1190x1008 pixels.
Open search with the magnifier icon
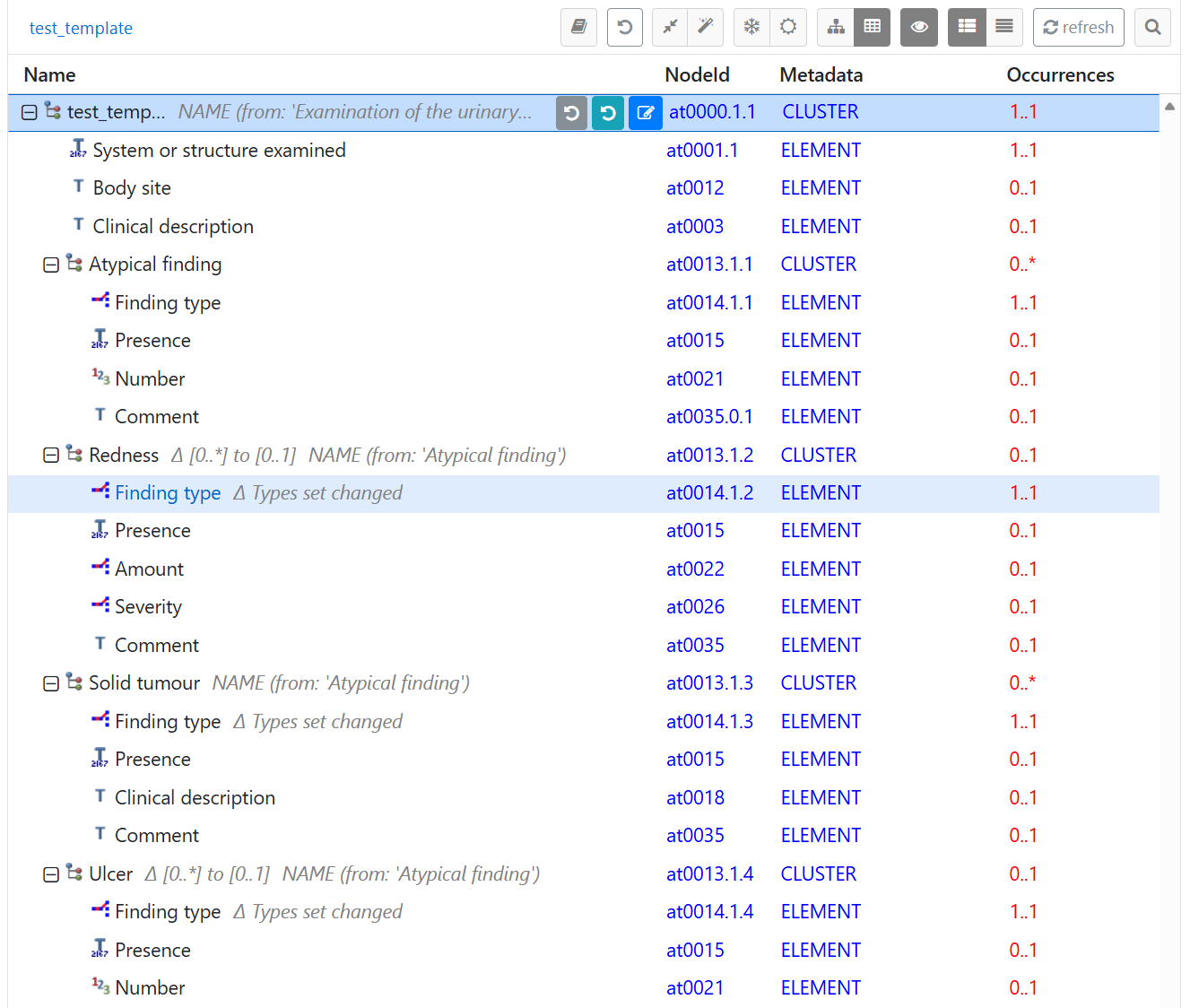pyautogui.click(x=1152, y=27)
